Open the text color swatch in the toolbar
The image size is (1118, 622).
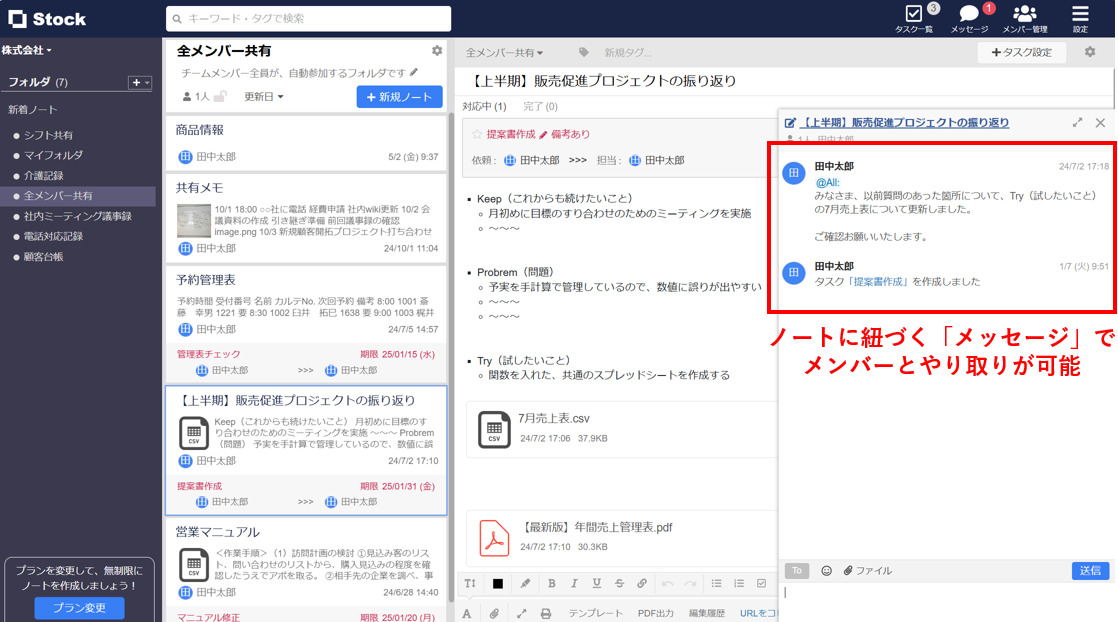tap(496, 584)
